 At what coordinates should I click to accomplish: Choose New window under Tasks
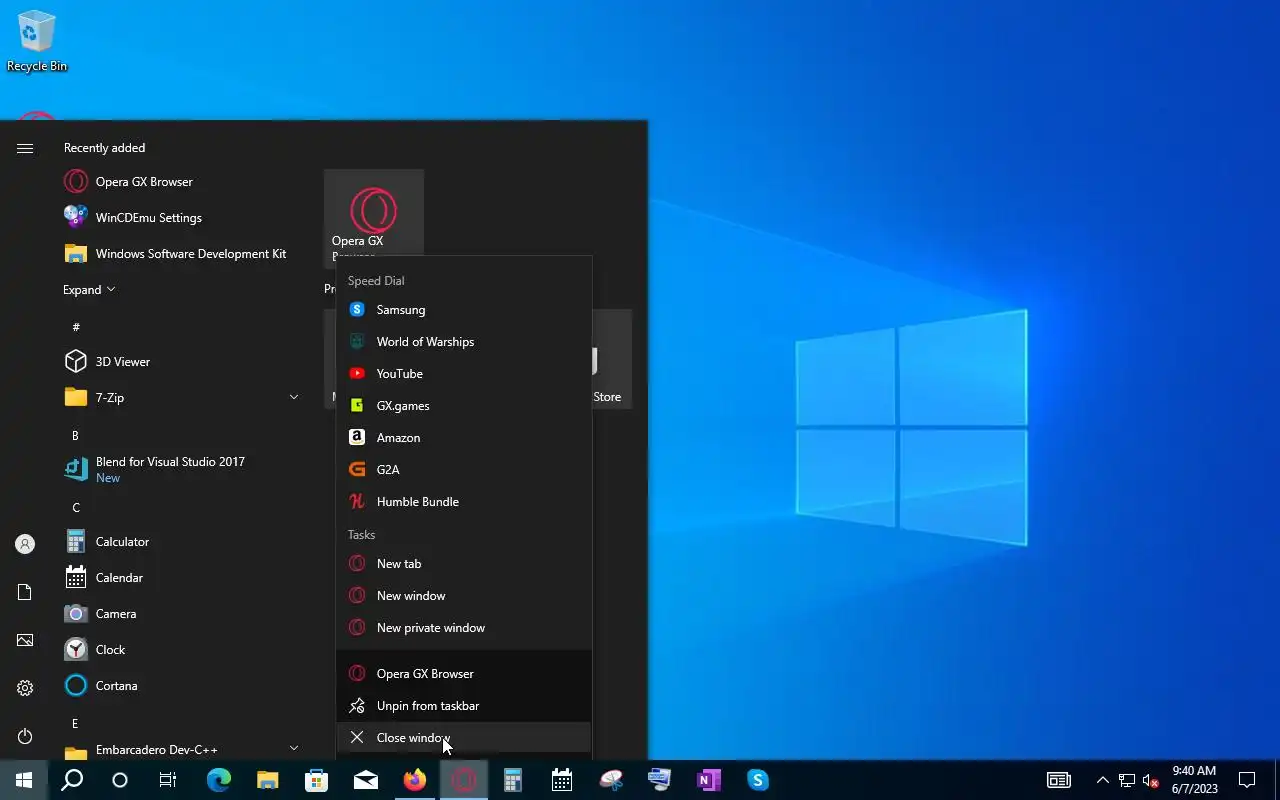pos(464,596)
